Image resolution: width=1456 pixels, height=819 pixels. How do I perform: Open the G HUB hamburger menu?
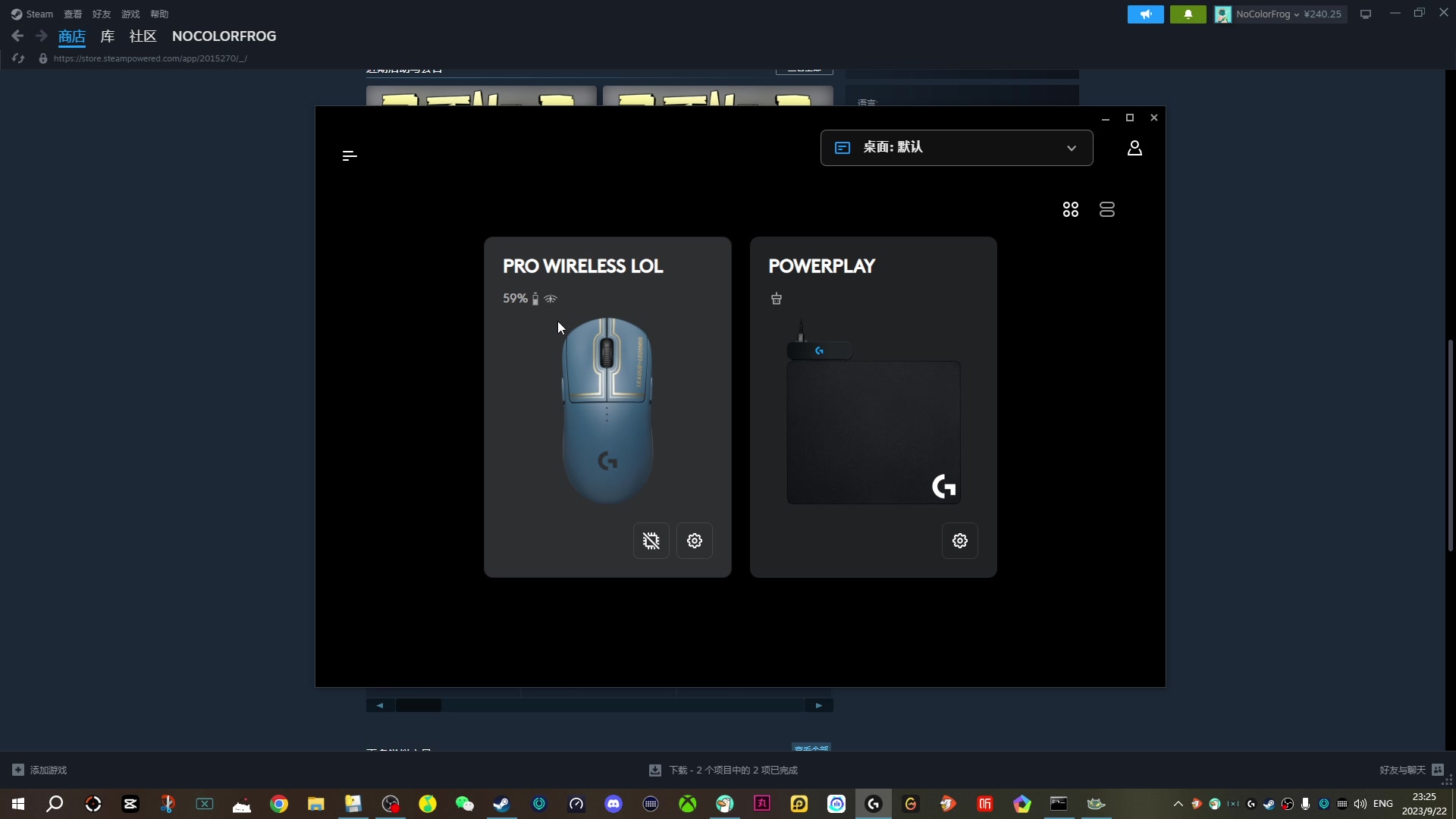(x=349, y=155)
